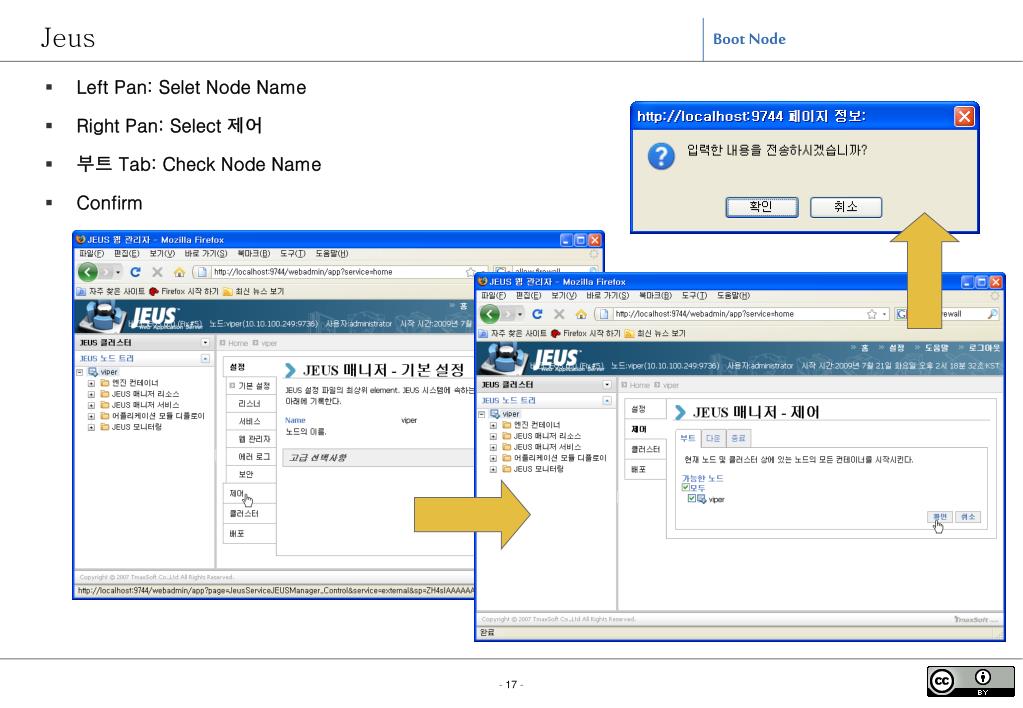Click Reload icon in 기본 설정 Firefox window

[136, 272]
